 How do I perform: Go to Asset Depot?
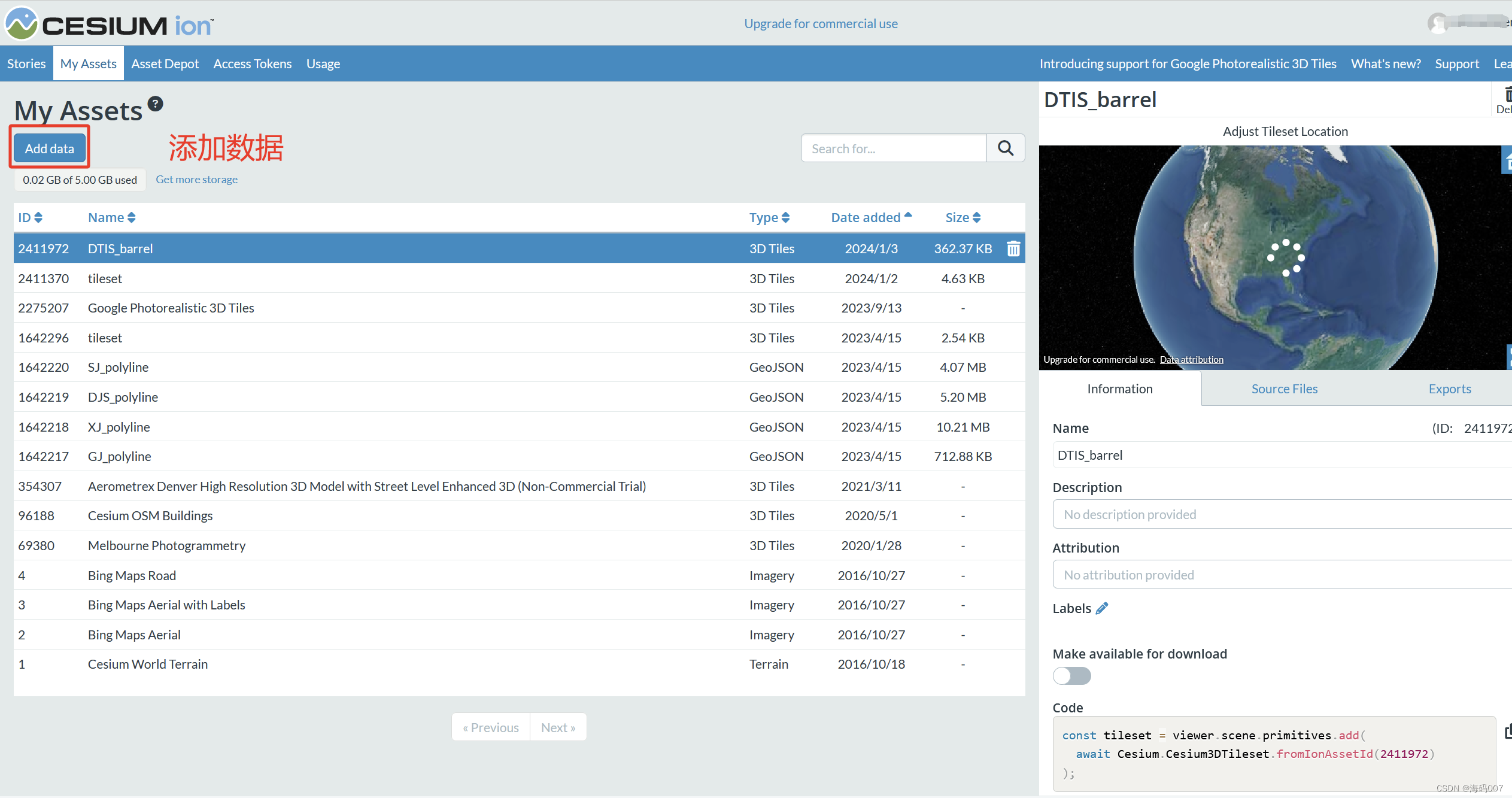click(x=165, y=63)
